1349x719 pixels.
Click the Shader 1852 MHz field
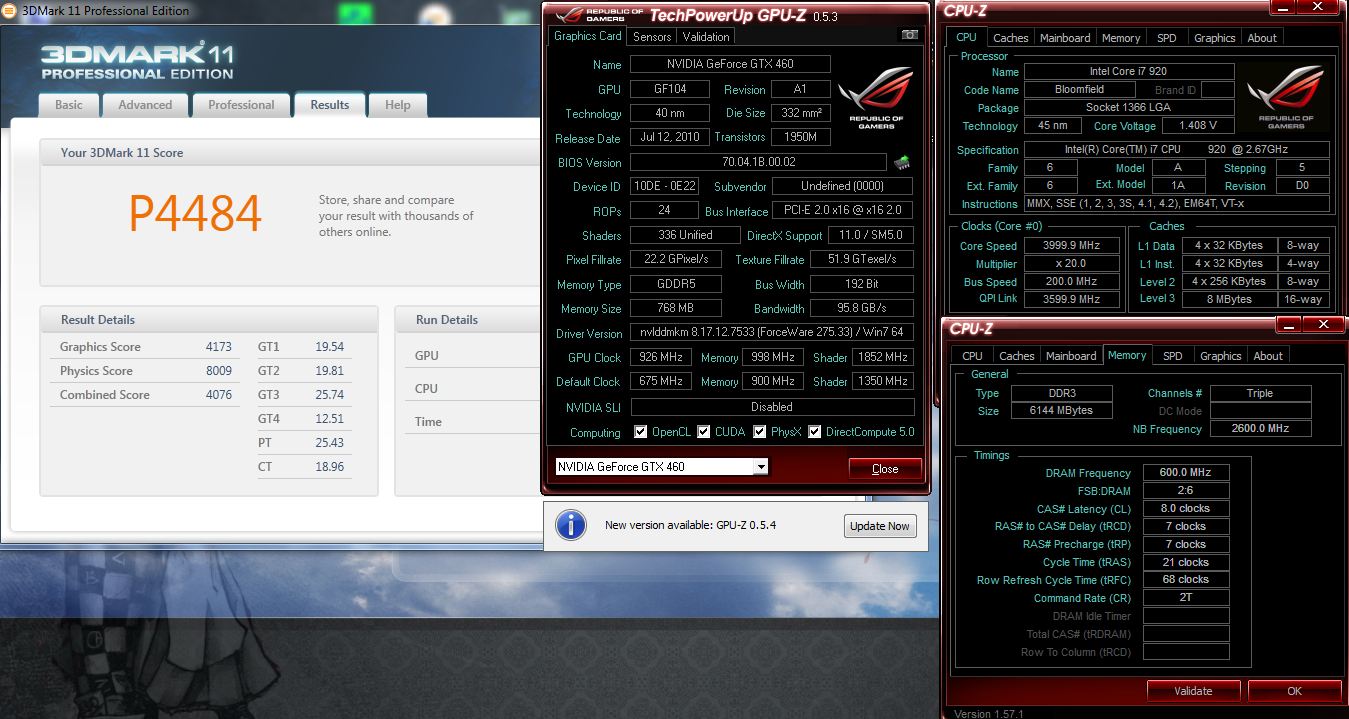pos(883,357)
